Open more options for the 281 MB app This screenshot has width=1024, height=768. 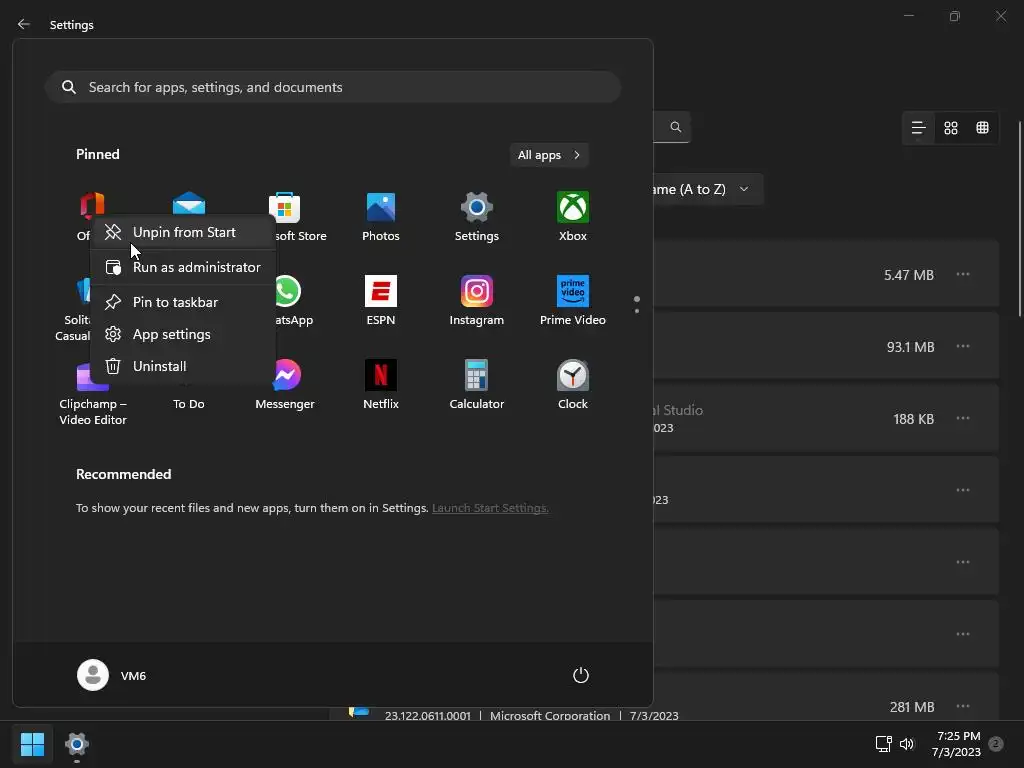[963, 706]
